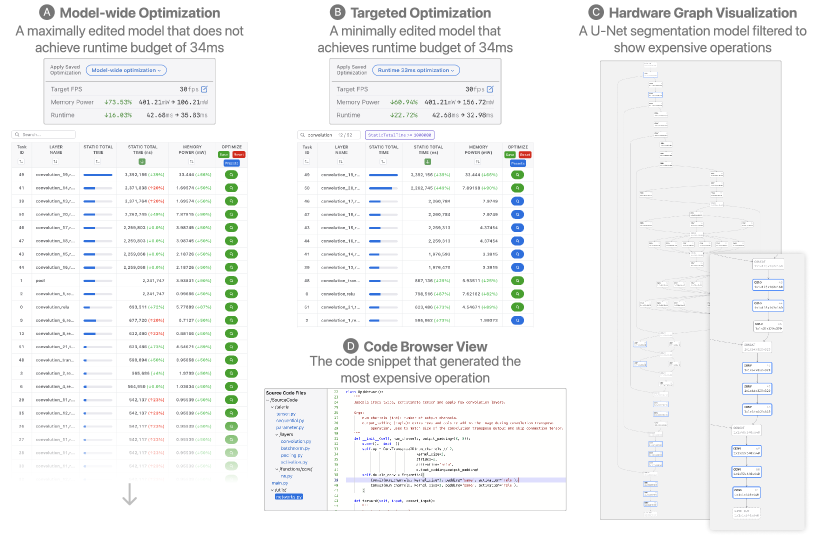The width and height of the screenshot is (830, 547).
Task: Click highlighted code line 39 in code browser
Action: point(456,480)
